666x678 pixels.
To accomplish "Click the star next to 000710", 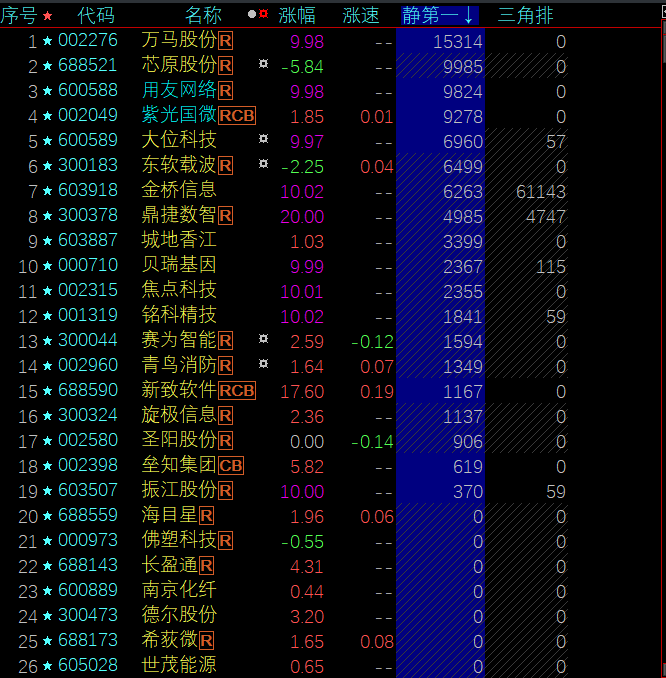I will point(48,266).
